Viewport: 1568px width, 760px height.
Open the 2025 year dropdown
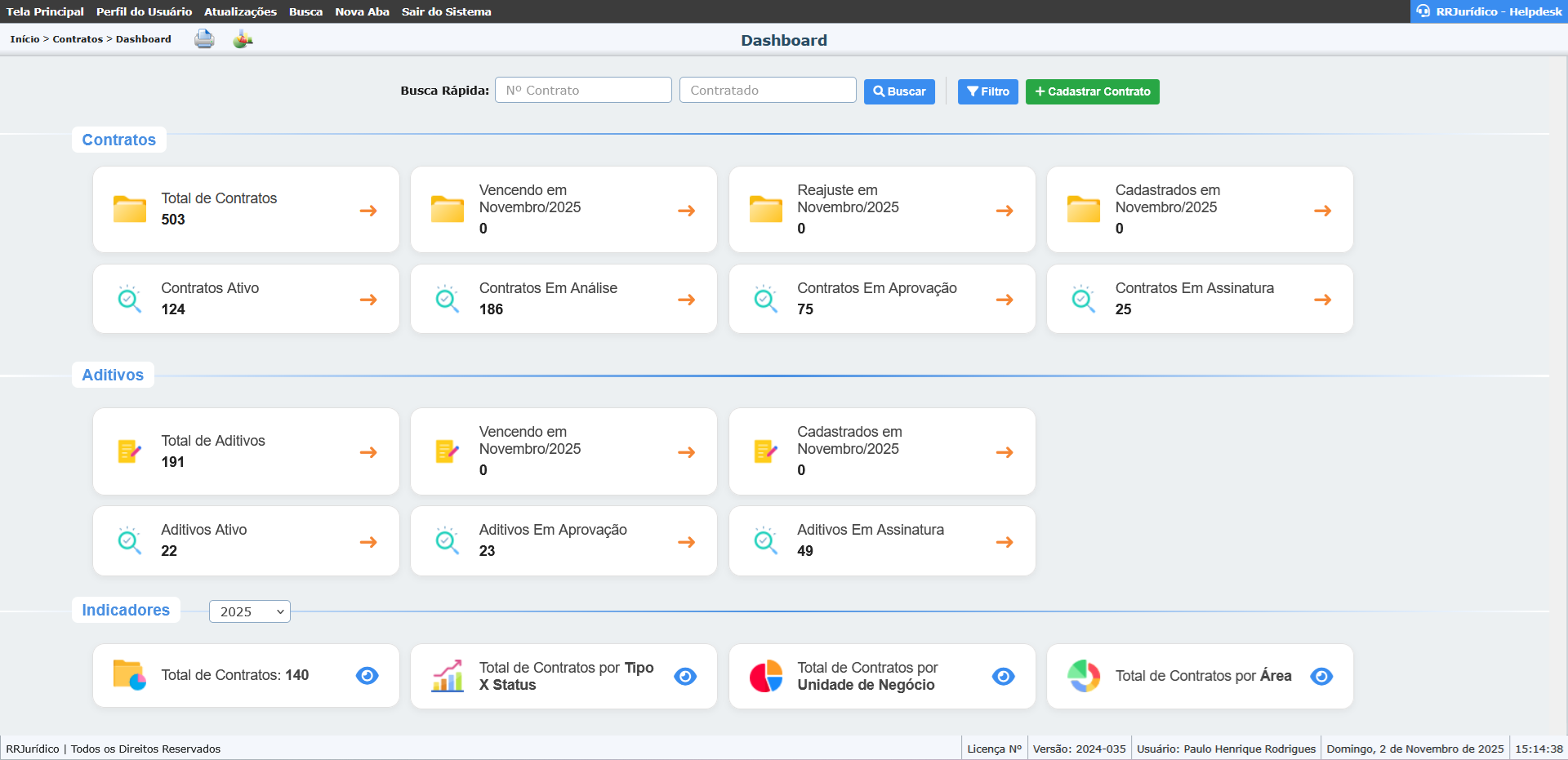pyautogui.click(x=250, y=611)
